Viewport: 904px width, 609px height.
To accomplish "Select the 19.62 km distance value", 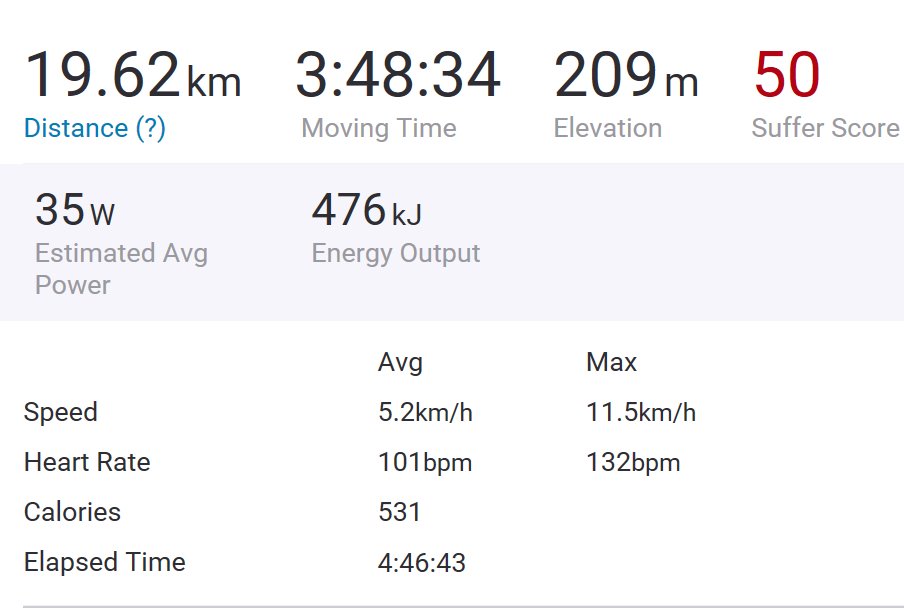I will coord(133,75).
